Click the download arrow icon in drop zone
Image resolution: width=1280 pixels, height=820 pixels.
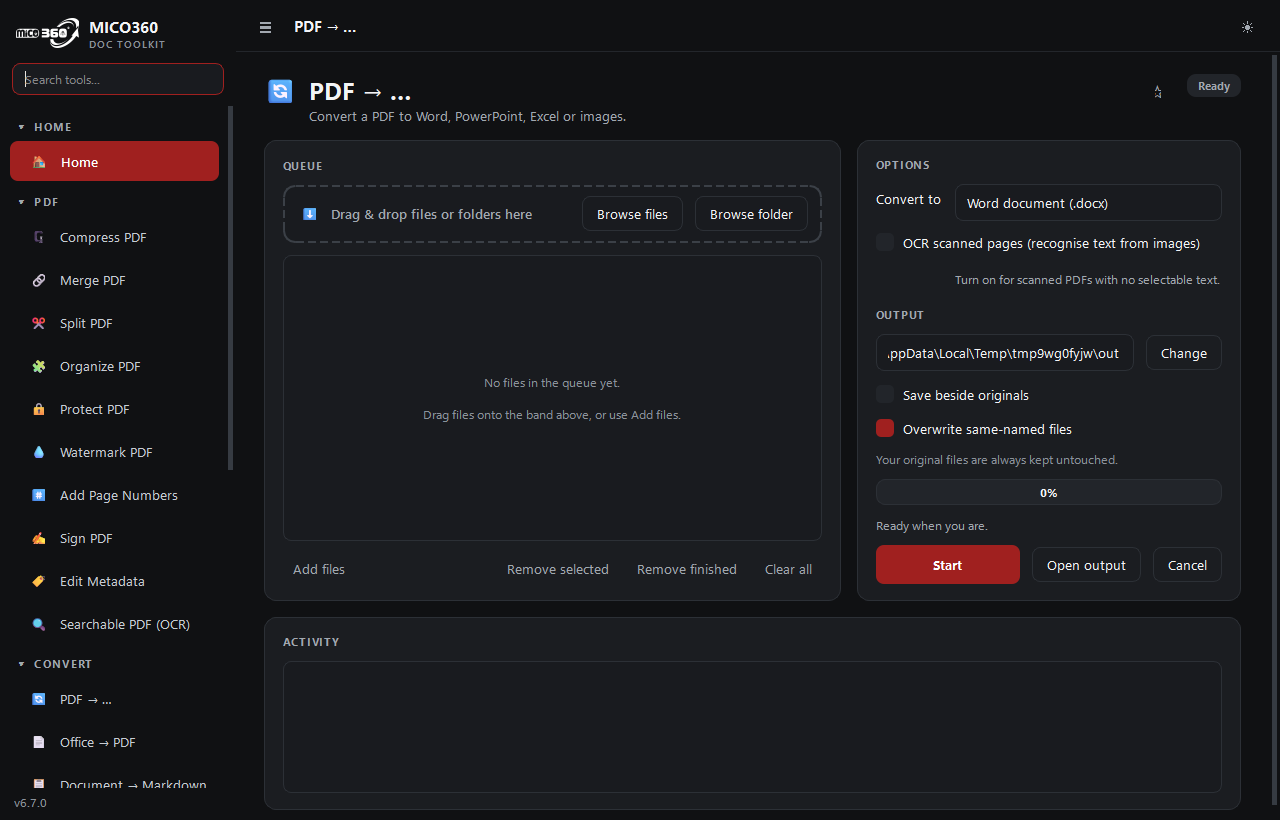coord(310,214)
